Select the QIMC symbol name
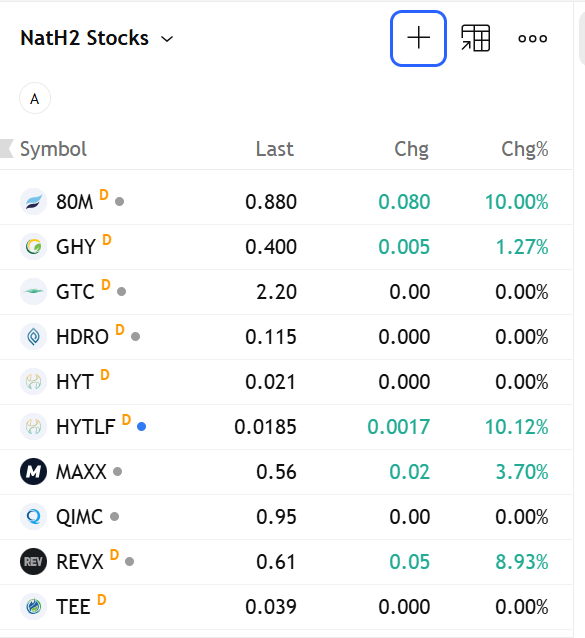This screenshot has width=585, height=638. coord(80,517)
